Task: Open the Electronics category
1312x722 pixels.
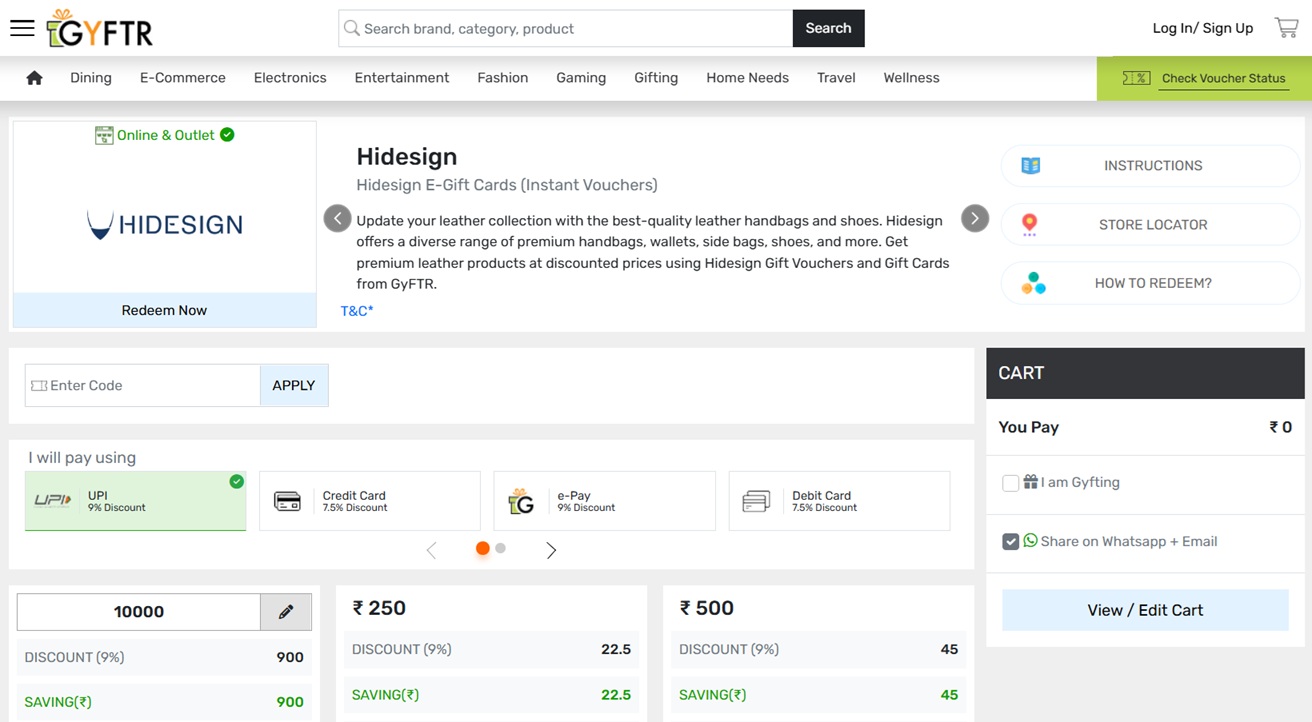Action: pos(290,78)
